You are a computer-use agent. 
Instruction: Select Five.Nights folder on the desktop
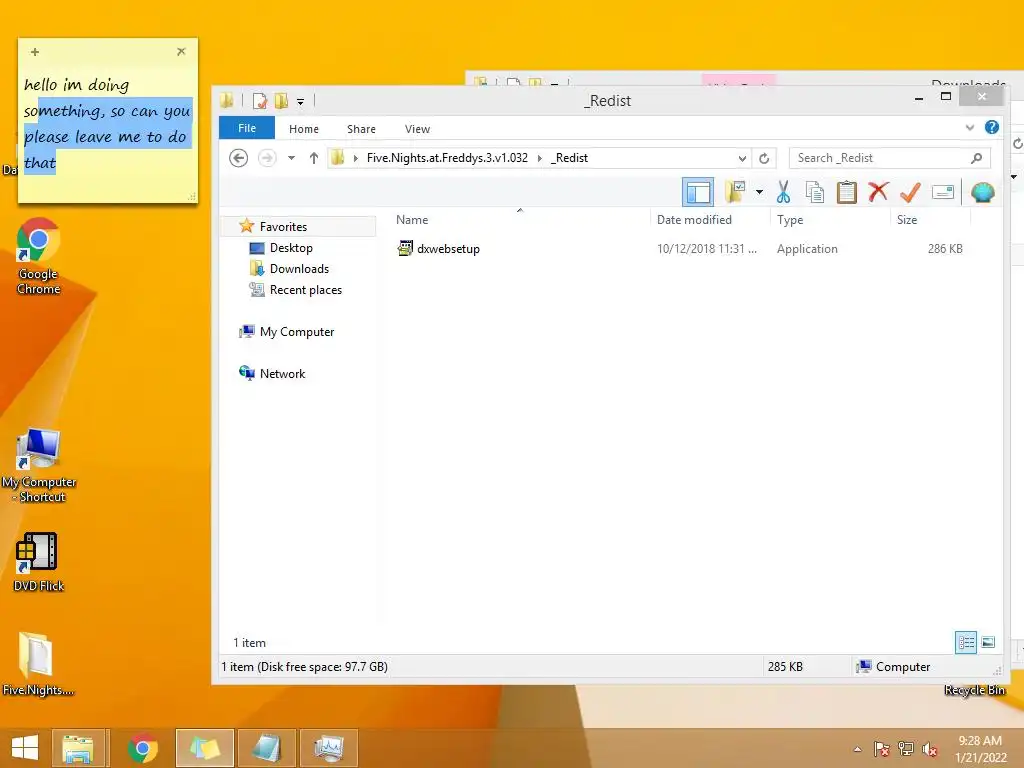coord(37,664)
